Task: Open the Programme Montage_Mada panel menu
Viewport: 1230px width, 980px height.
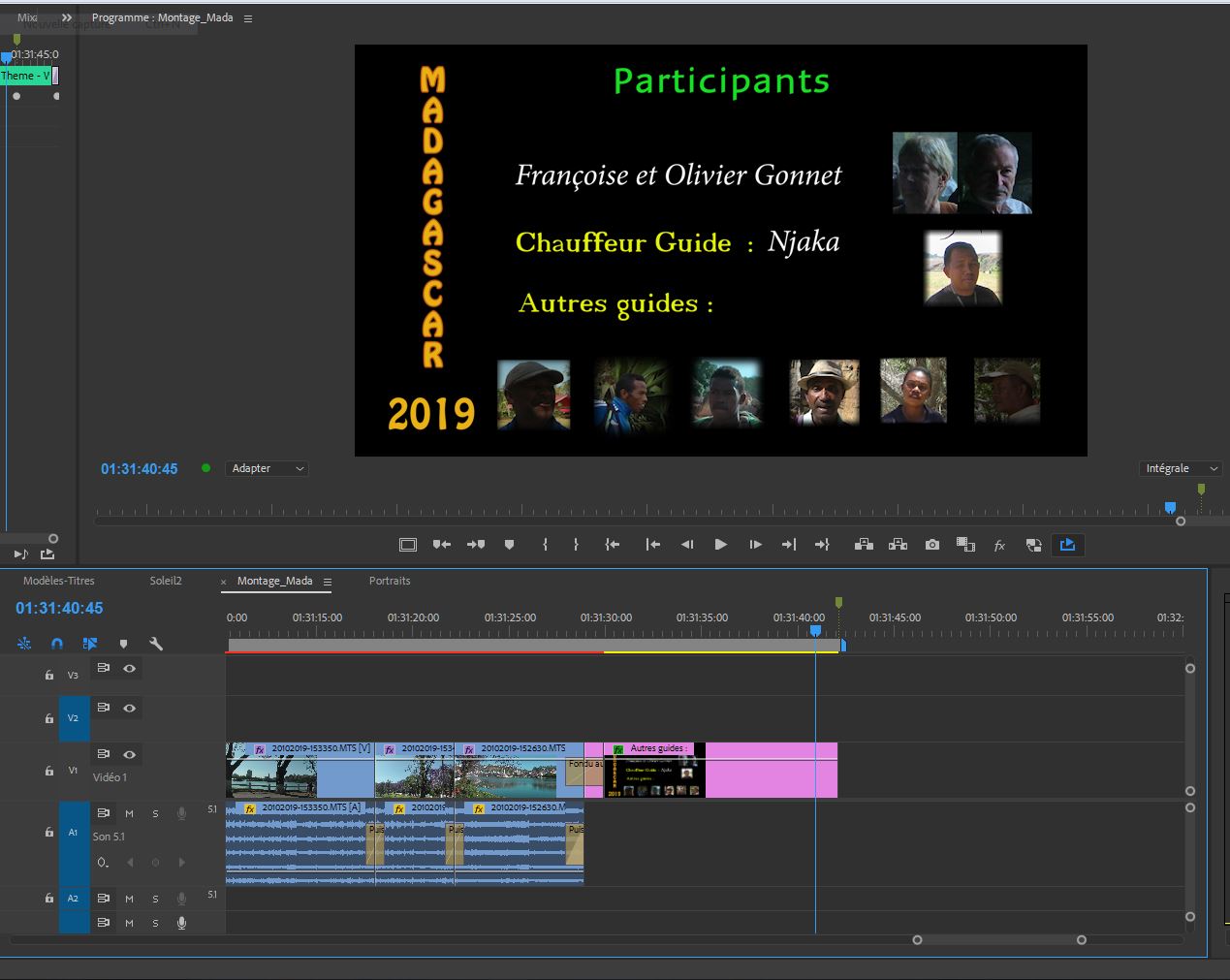Action: pyautogui.click(x=248, y=18)
